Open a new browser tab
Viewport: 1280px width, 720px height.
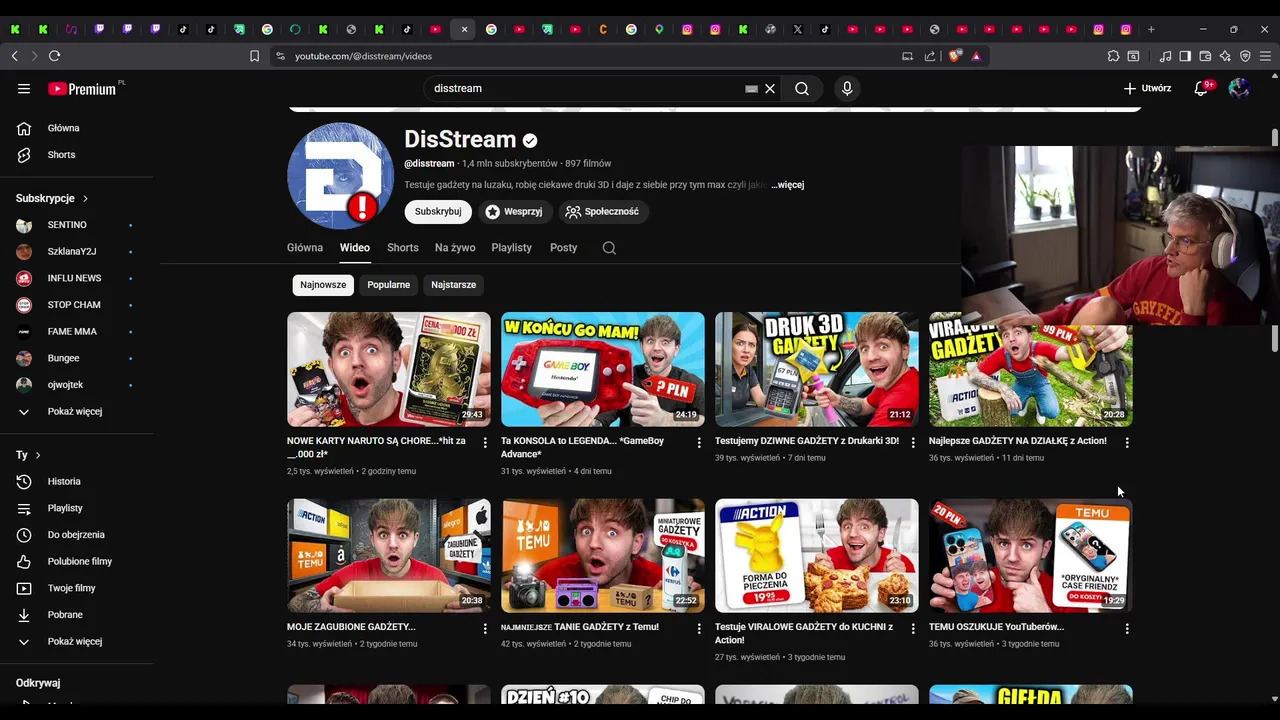pyautogui.click(x=1151, y=29)
